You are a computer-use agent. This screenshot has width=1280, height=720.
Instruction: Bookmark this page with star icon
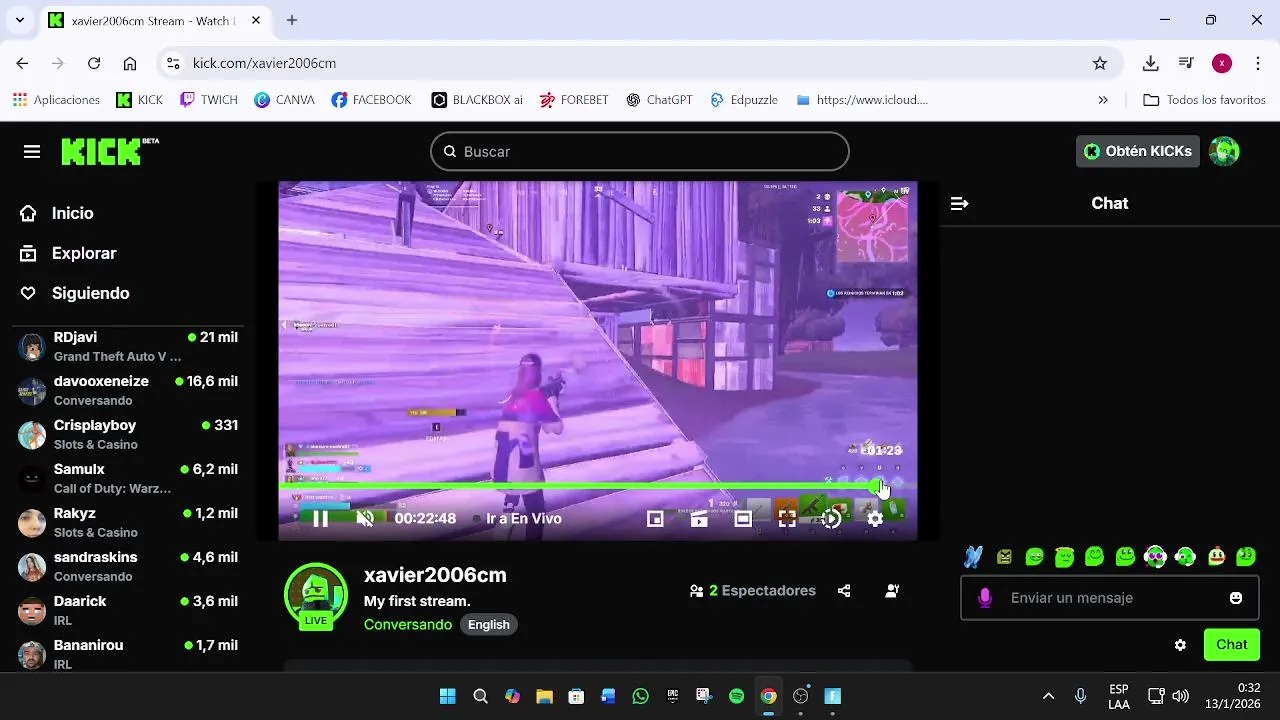tap(1100, 63)
